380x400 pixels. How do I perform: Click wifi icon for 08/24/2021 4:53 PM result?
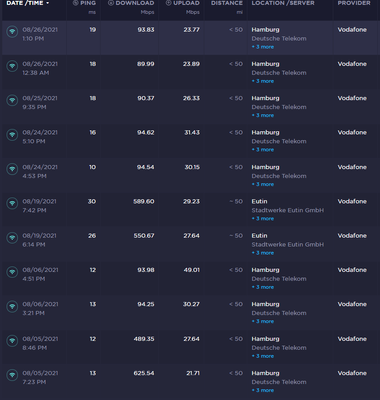pos(12,169)
